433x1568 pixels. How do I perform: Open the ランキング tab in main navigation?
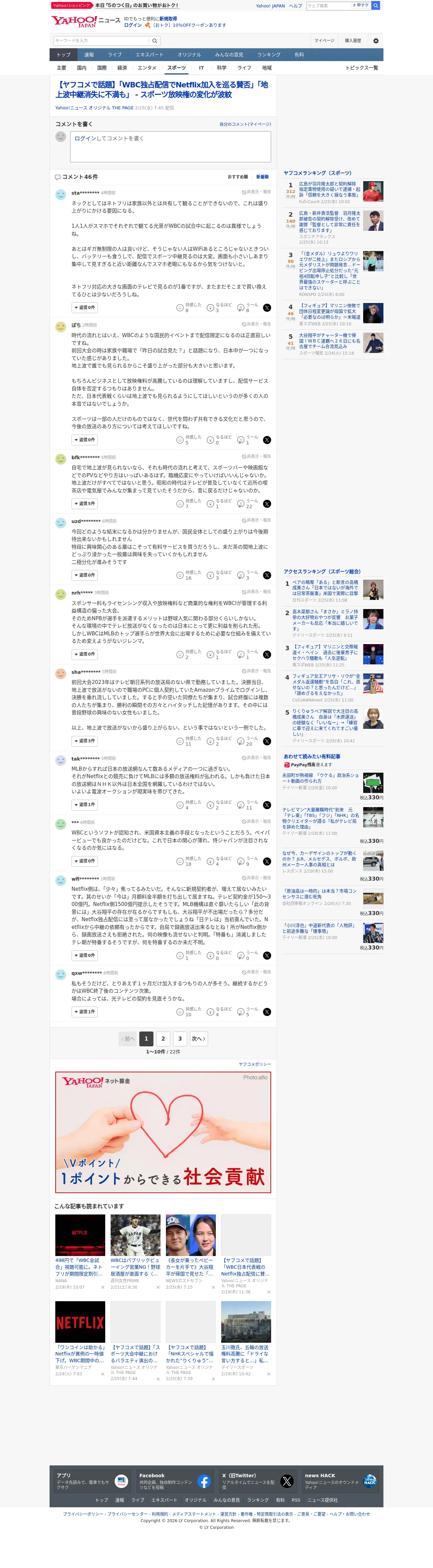tap(269, 55)
